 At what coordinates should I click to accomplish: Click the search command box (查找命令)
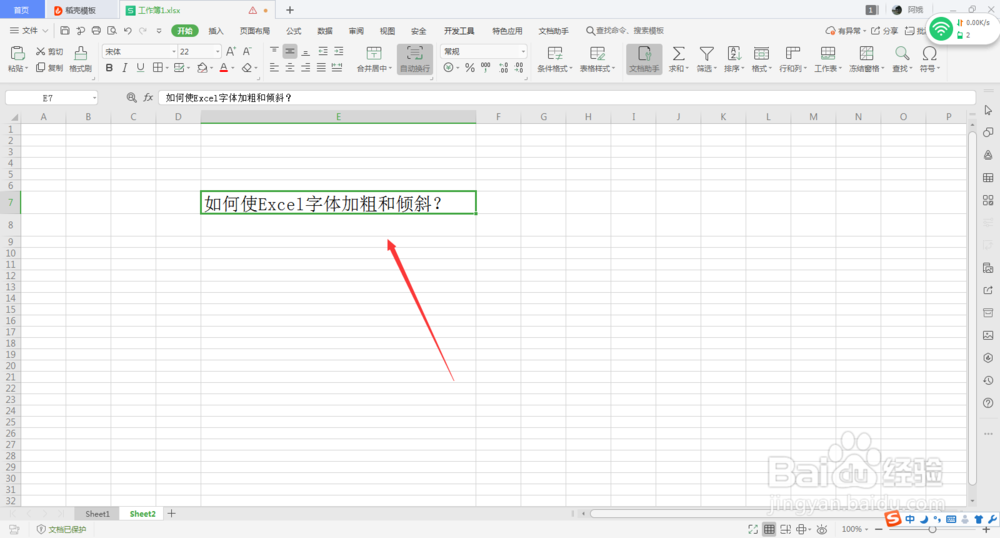tap(625, 31)
